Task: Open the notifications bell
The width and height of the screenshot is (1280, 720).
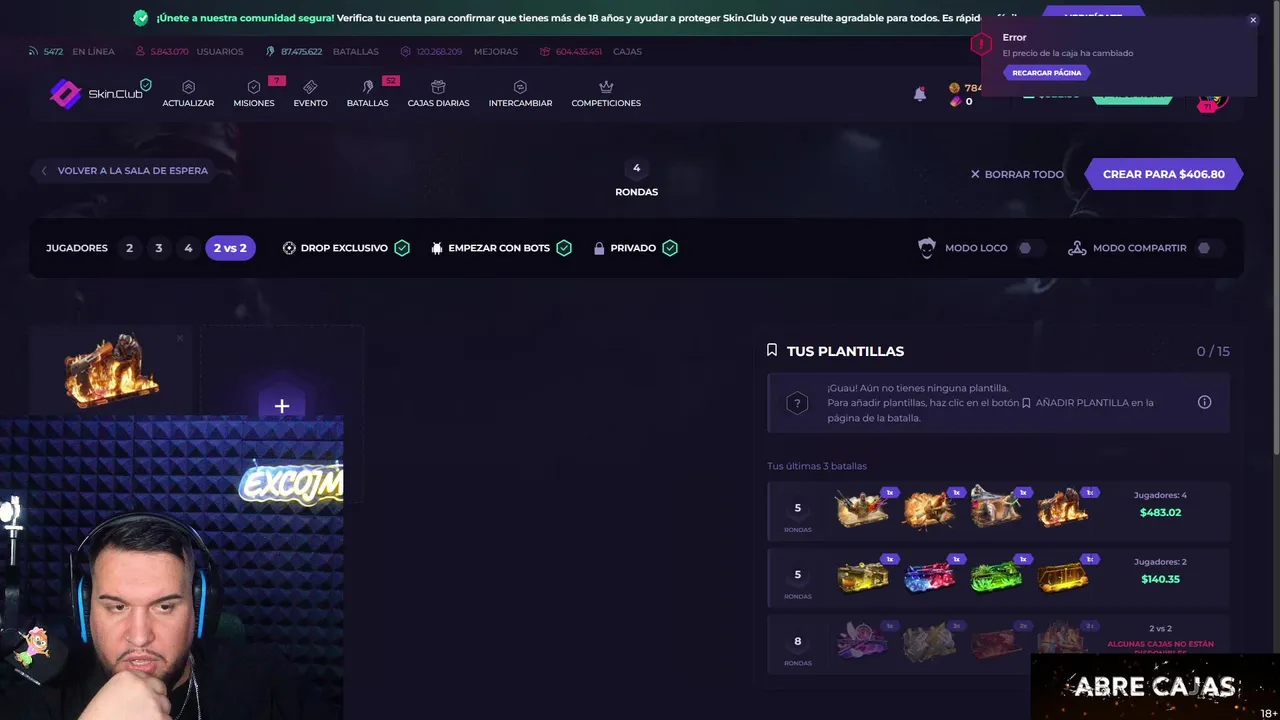Action: tap(920, 94)
